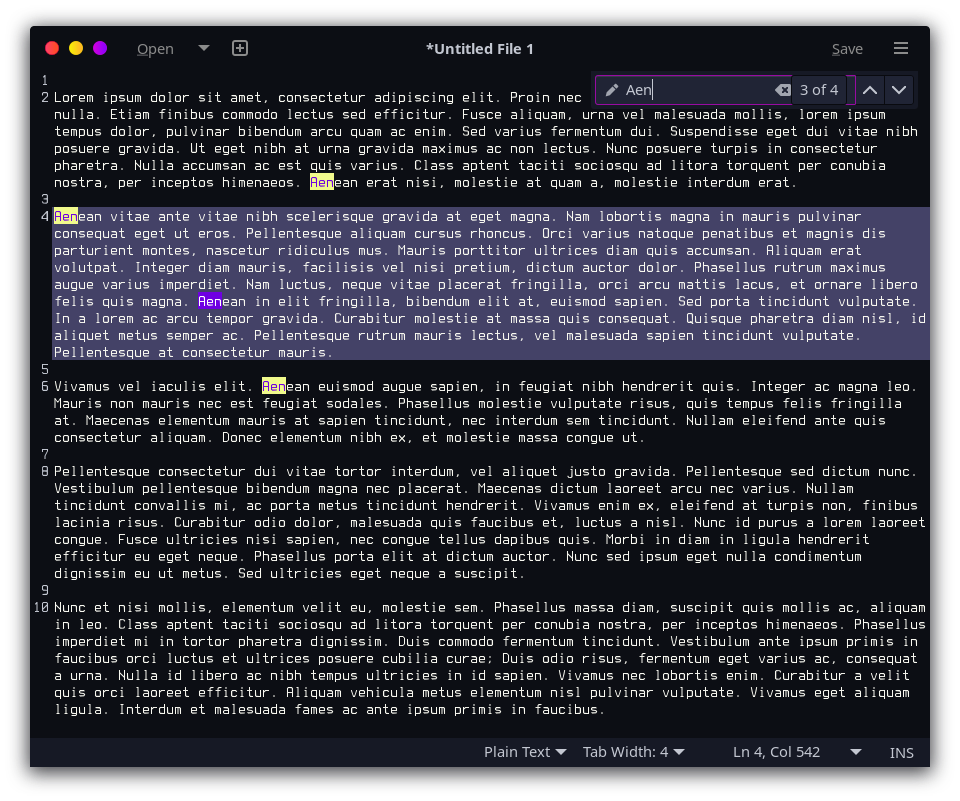Open the Tab Width: 4 dropdown
Screen dimensions: 960x801
click(x=634, y=752)
